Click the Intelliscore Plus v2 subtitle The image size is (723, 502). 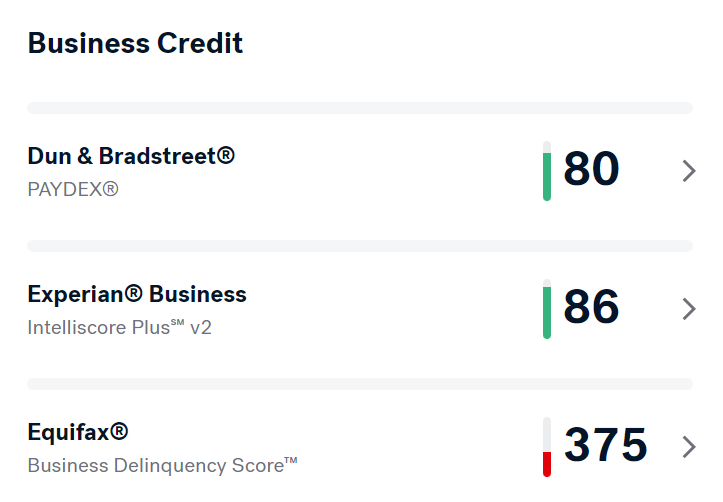click(x=119, y=327)
